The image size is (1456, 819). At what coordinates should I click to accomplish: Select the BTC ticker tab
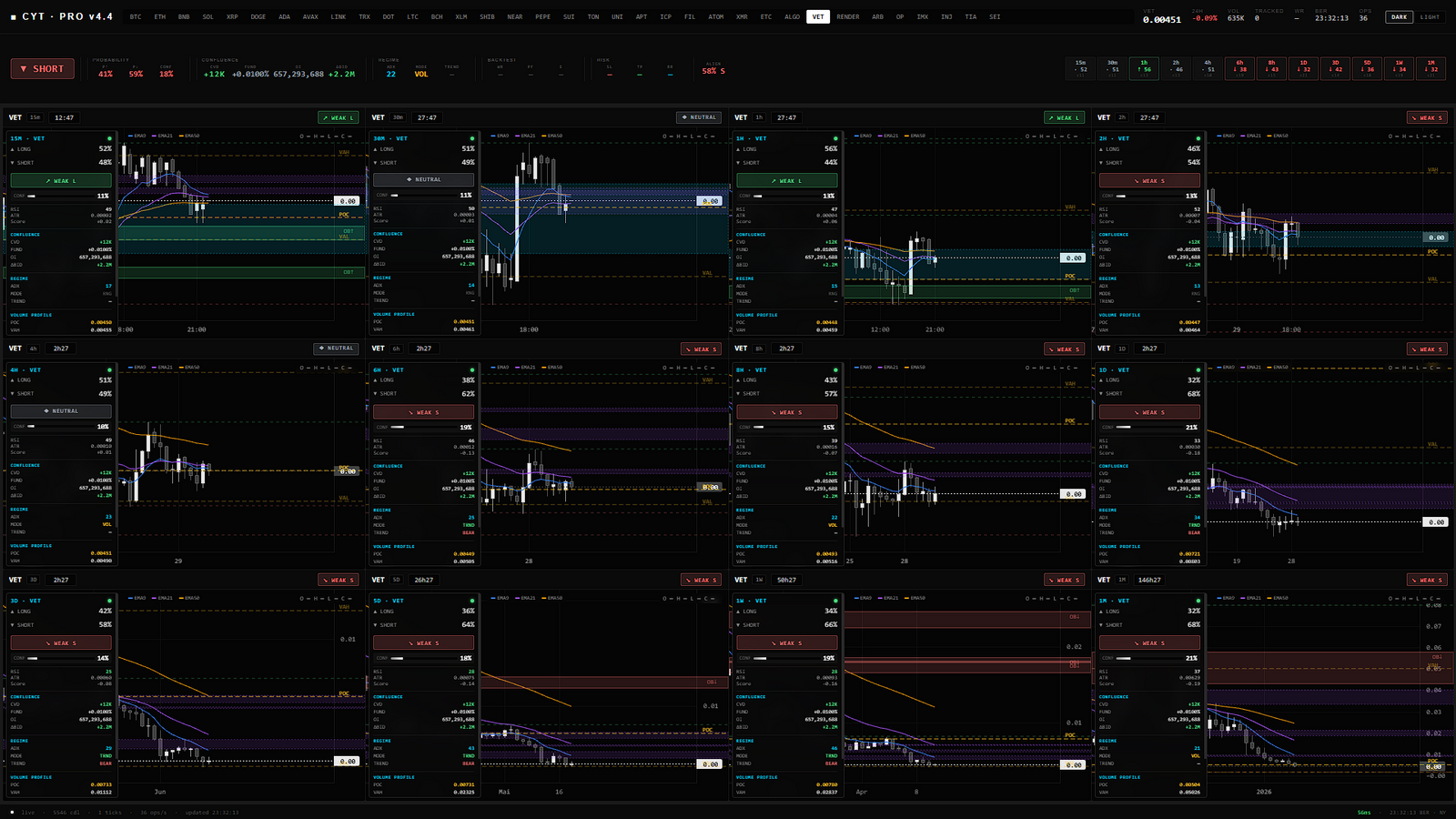tap(136, 17)
